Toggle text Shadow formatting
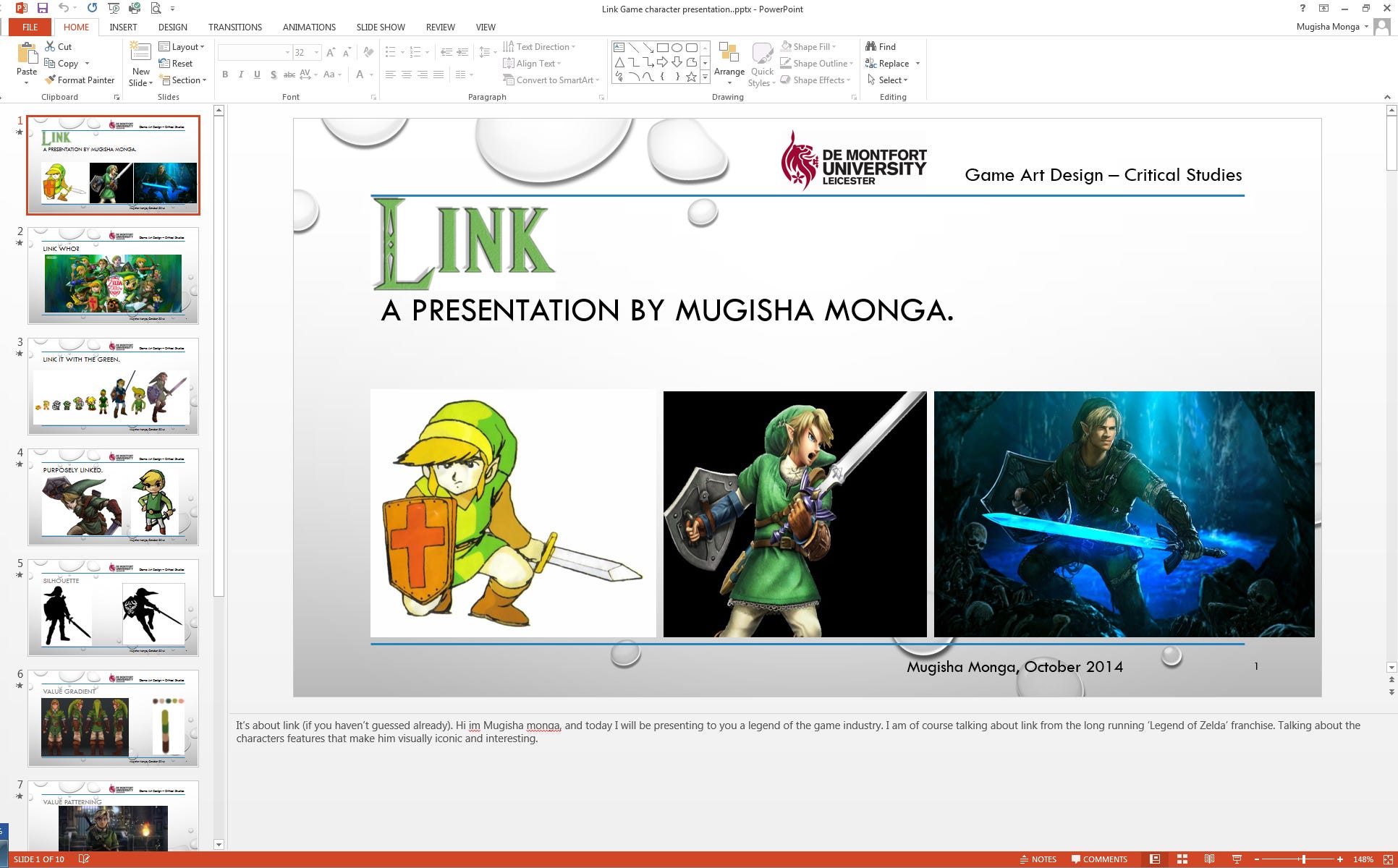Image resolution: width=1398 pixels, height=868 pixels. tap(273, 74)
